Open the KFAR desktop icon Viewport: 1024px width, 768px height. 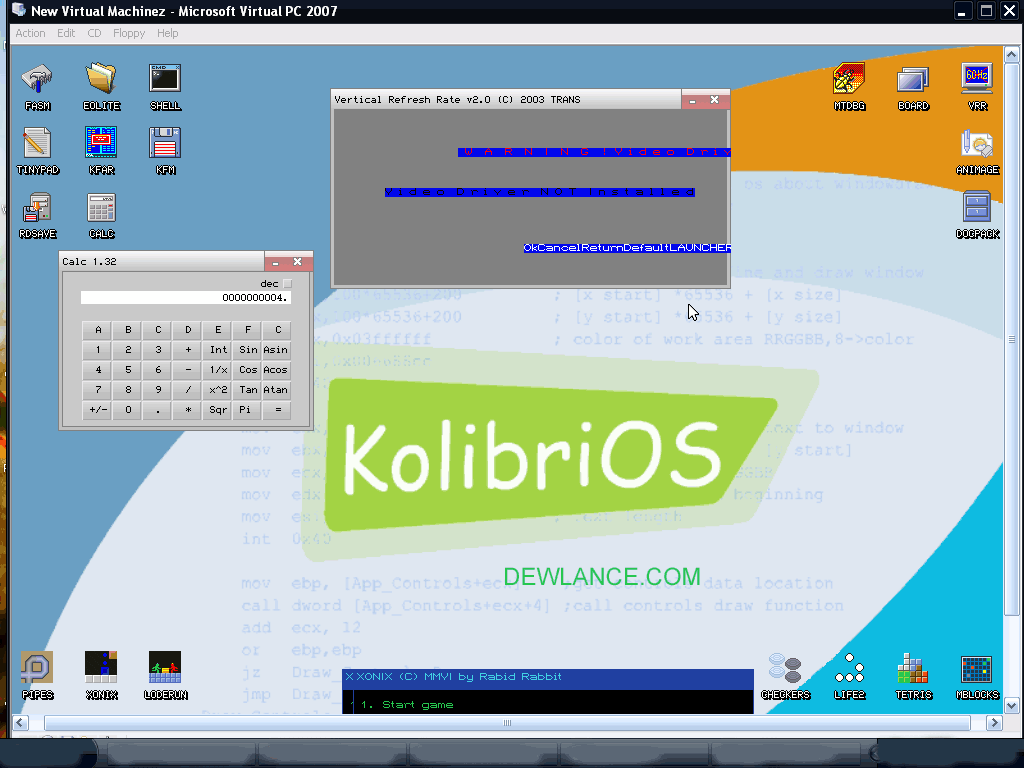coord(101,151)
